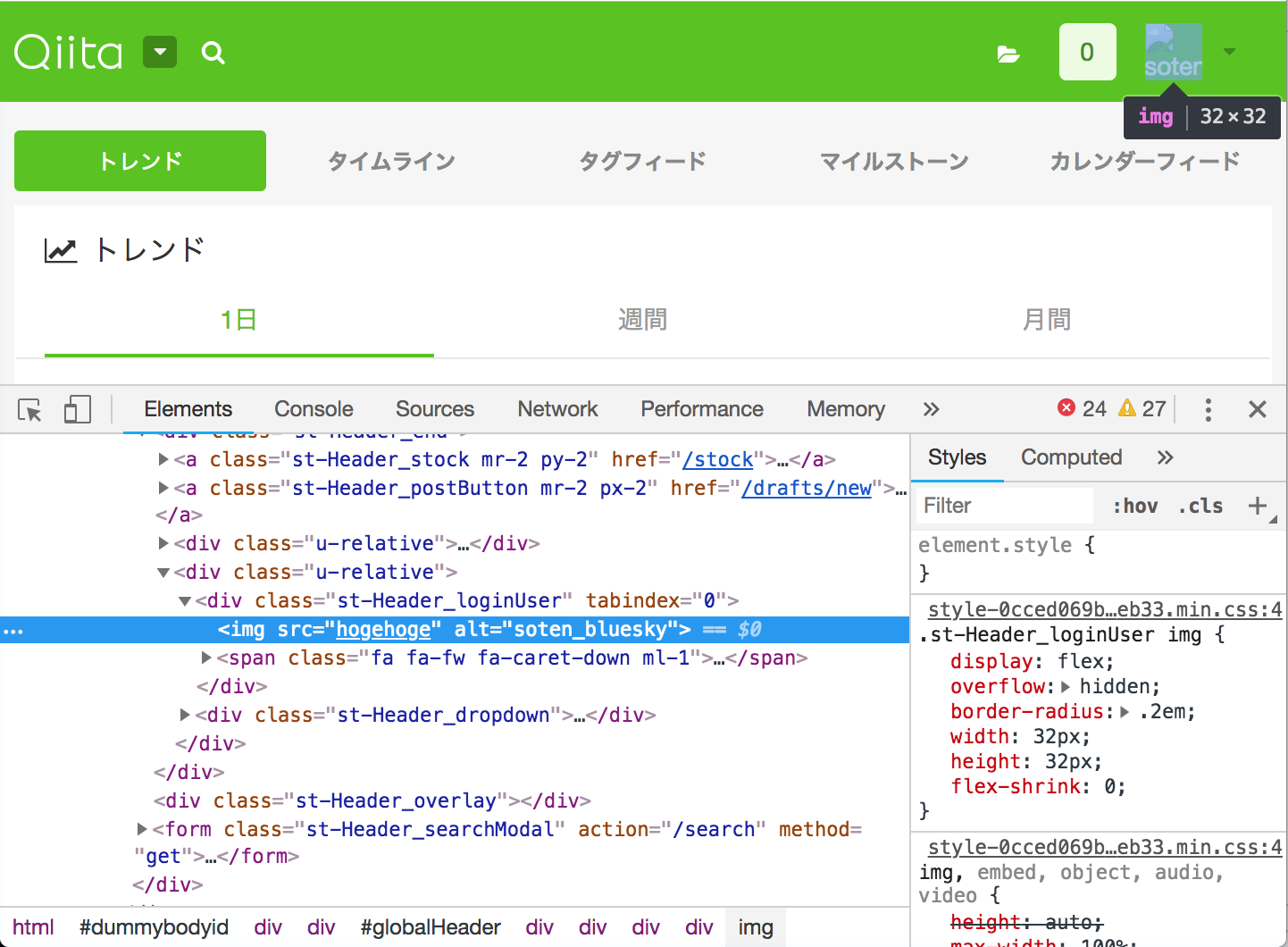This screenshot has height=947, width=1288.
Task: Open Qiita search with the magnifier icon
Action: (x=213, y=53)
